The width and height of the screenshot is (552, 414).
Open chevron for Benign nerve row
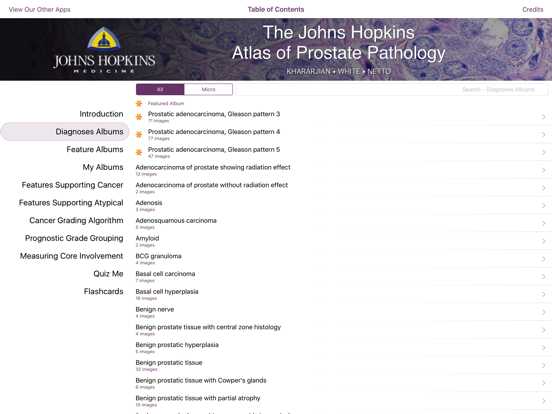pyautogui.click(x=544, y=312)
